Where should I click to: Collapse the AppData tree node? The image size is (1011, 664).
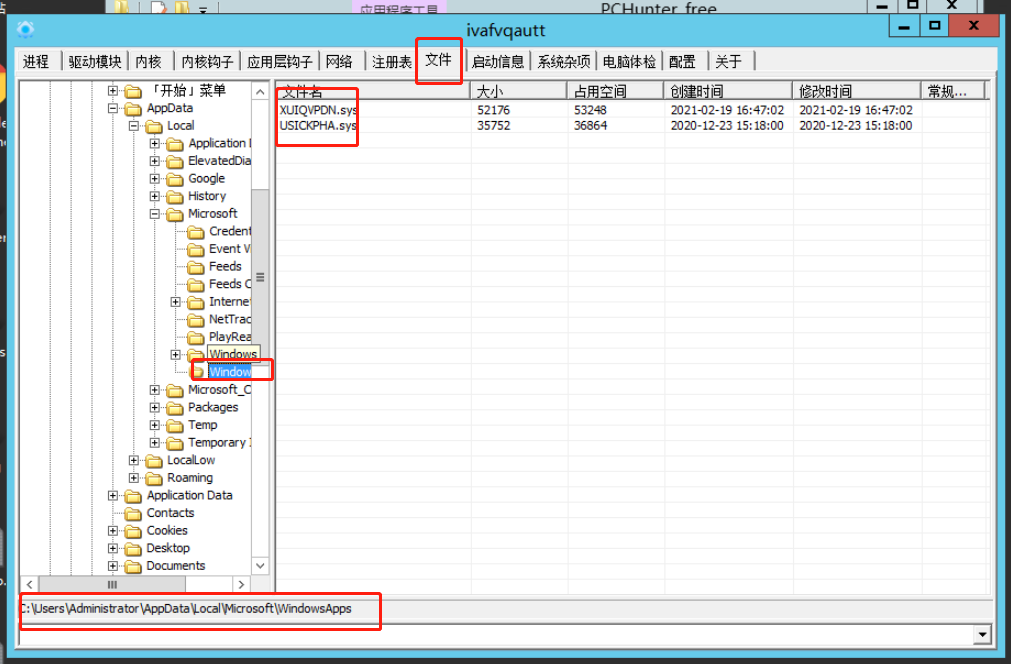pos(113,109)
